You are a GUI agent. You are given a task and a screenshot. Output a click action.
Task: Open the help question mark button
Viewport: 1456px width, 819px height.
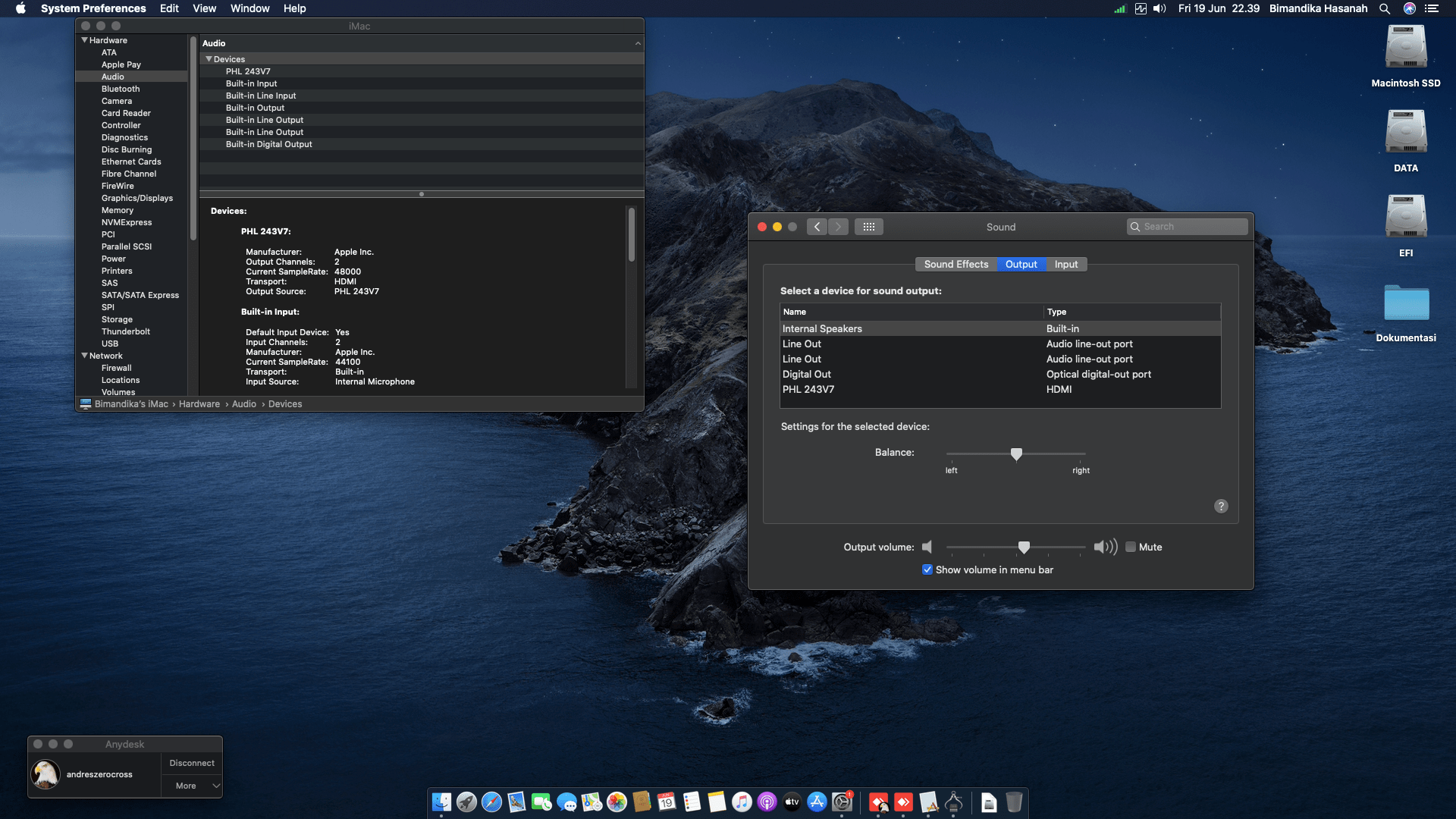[1221, 507]
